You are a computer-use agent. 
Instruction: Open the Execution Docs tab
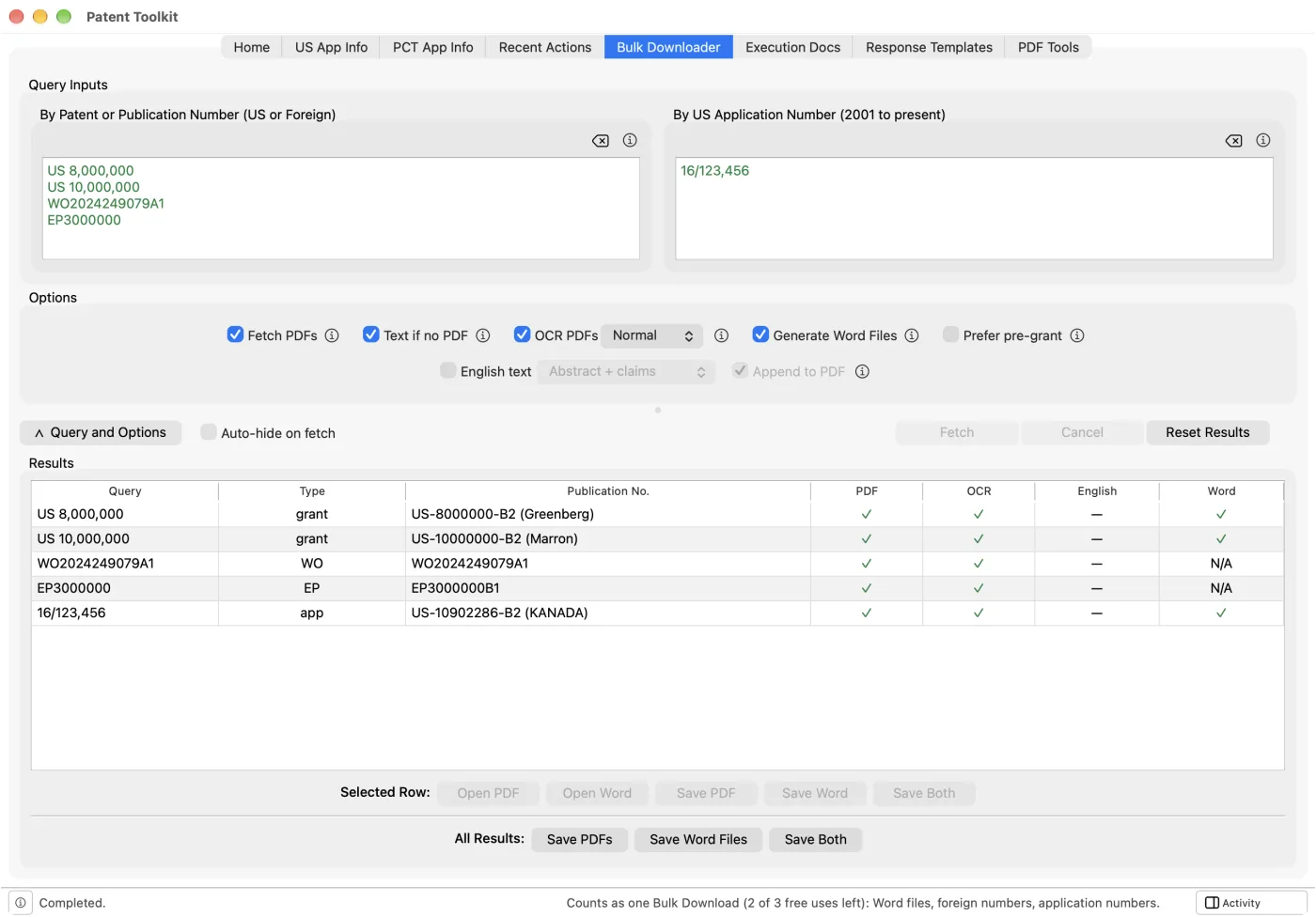(793, 47)
